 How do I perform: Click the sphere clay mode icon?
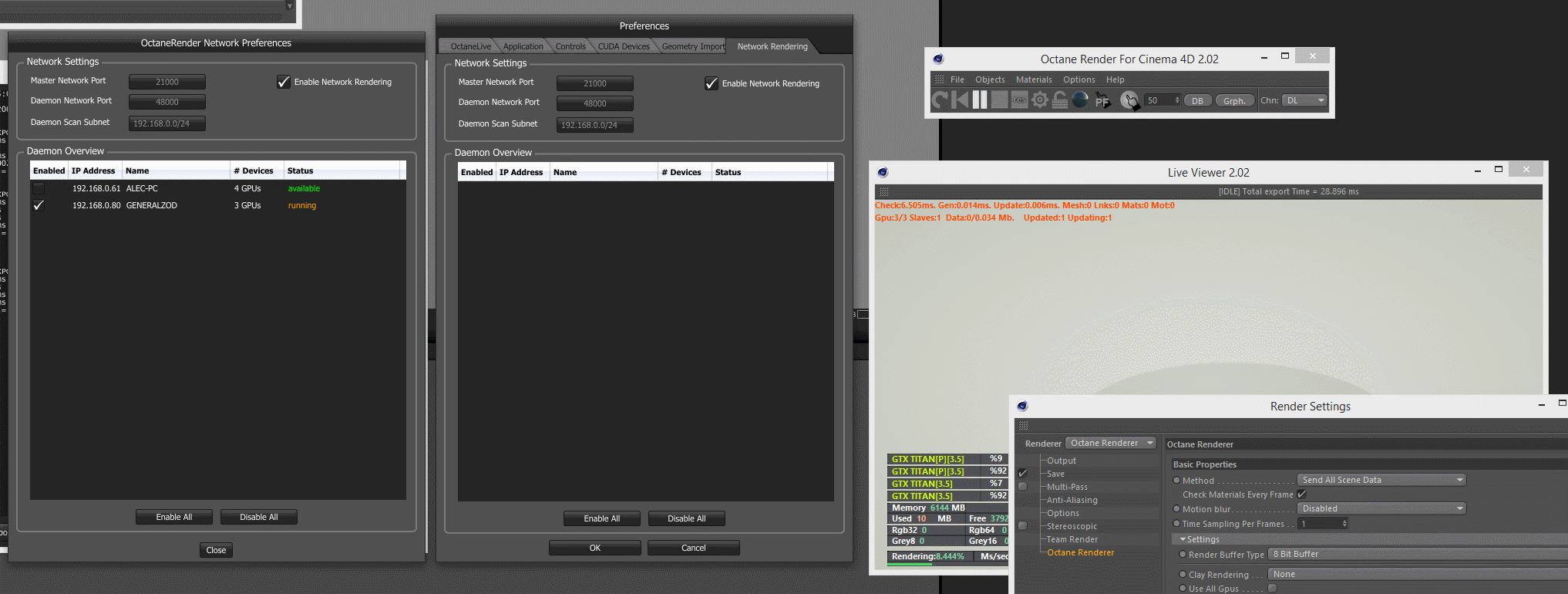(1080, 100)
